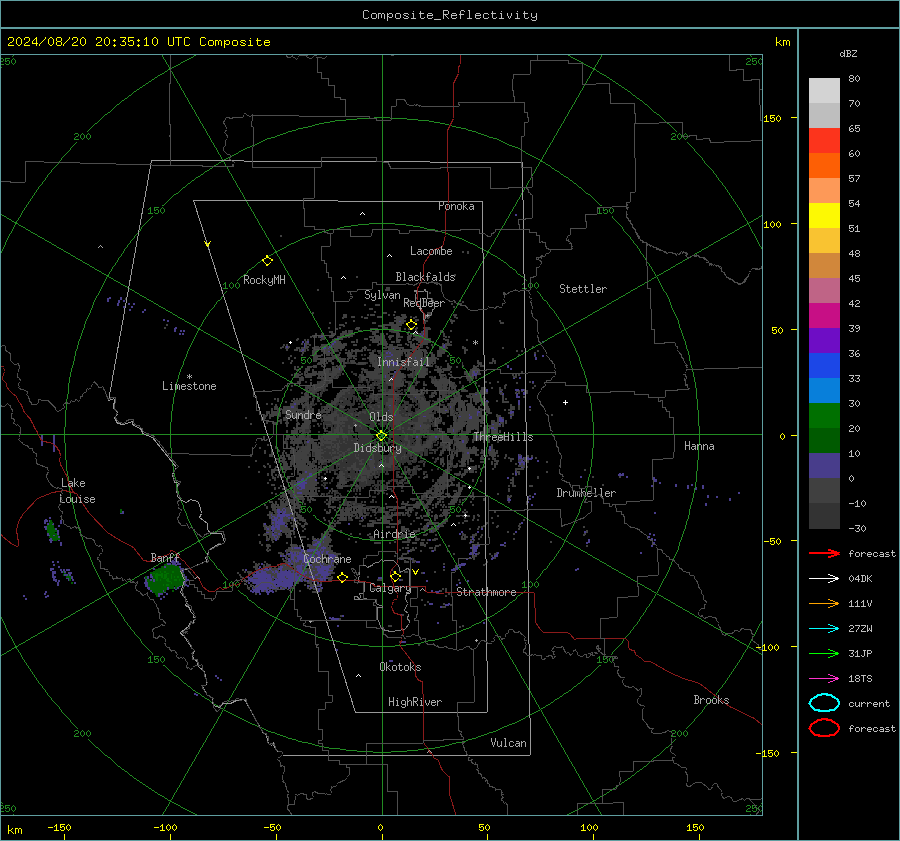
Task: Select the Blackfalds label
Action: [425, 277]
